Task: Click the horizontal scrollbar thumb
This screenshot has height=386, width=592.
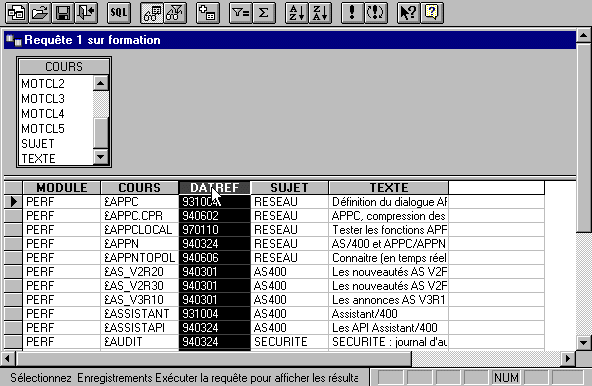Action: click(213, 358)
